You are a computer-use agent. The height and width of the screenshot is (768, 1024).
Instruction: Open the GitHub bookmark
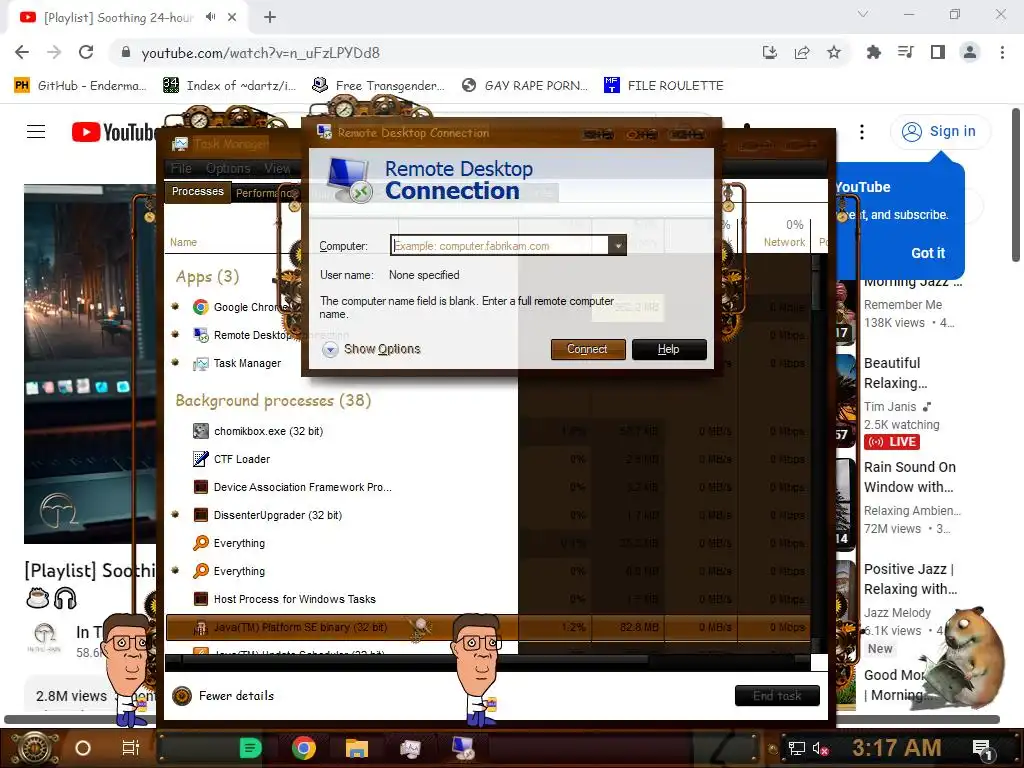(79, 86)
